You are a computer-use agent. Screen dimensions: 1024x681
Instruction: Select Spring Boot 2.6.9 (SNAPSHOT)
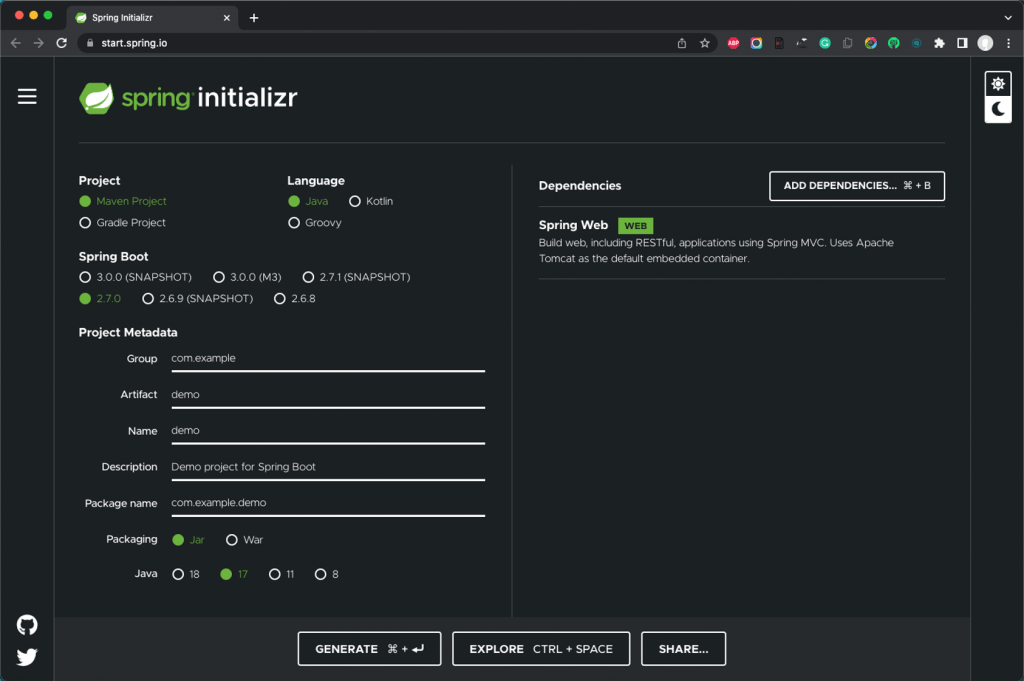(x=197, y=298)
